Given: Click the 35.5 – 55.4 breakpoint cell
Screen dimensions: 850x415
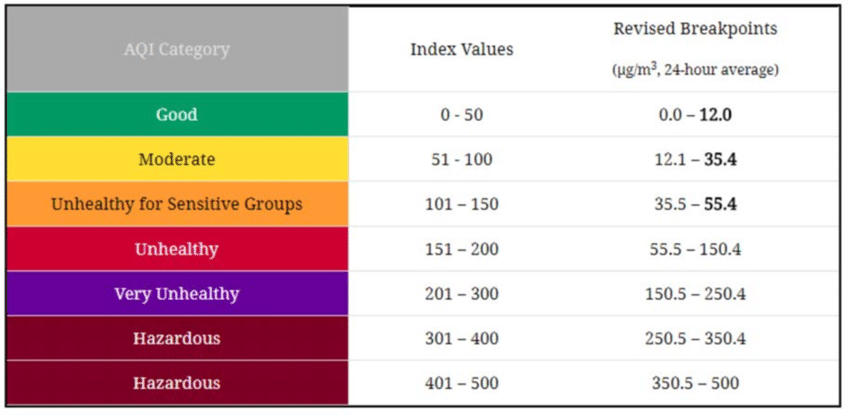Looking at the screenshot, I should tap(695, 205).
